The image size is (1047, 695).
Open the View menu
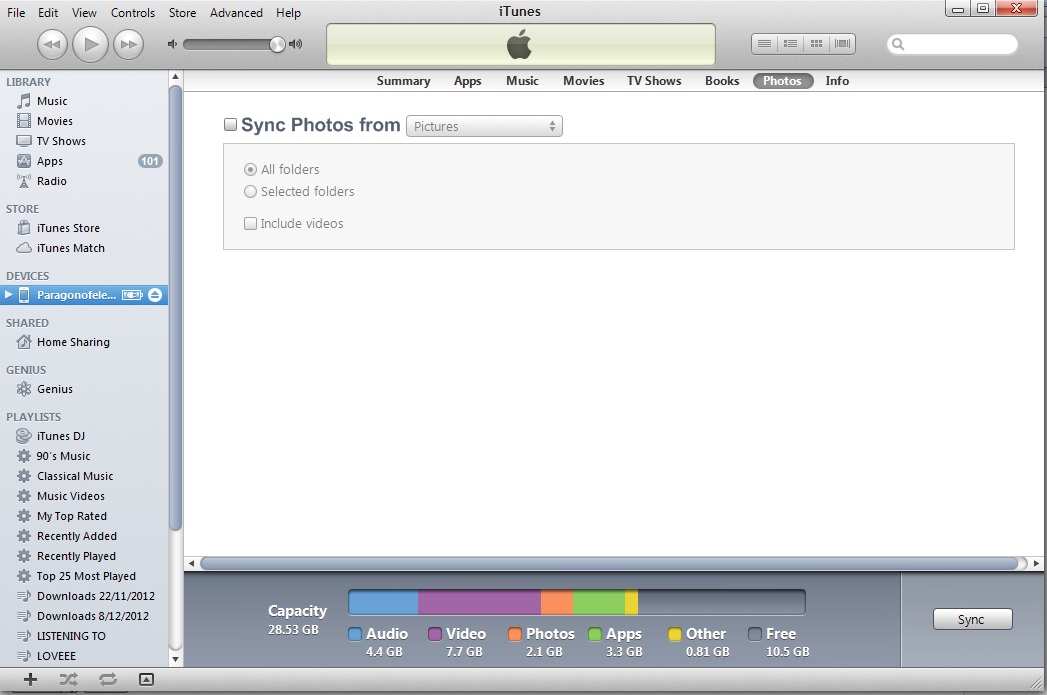click(84, 13)
